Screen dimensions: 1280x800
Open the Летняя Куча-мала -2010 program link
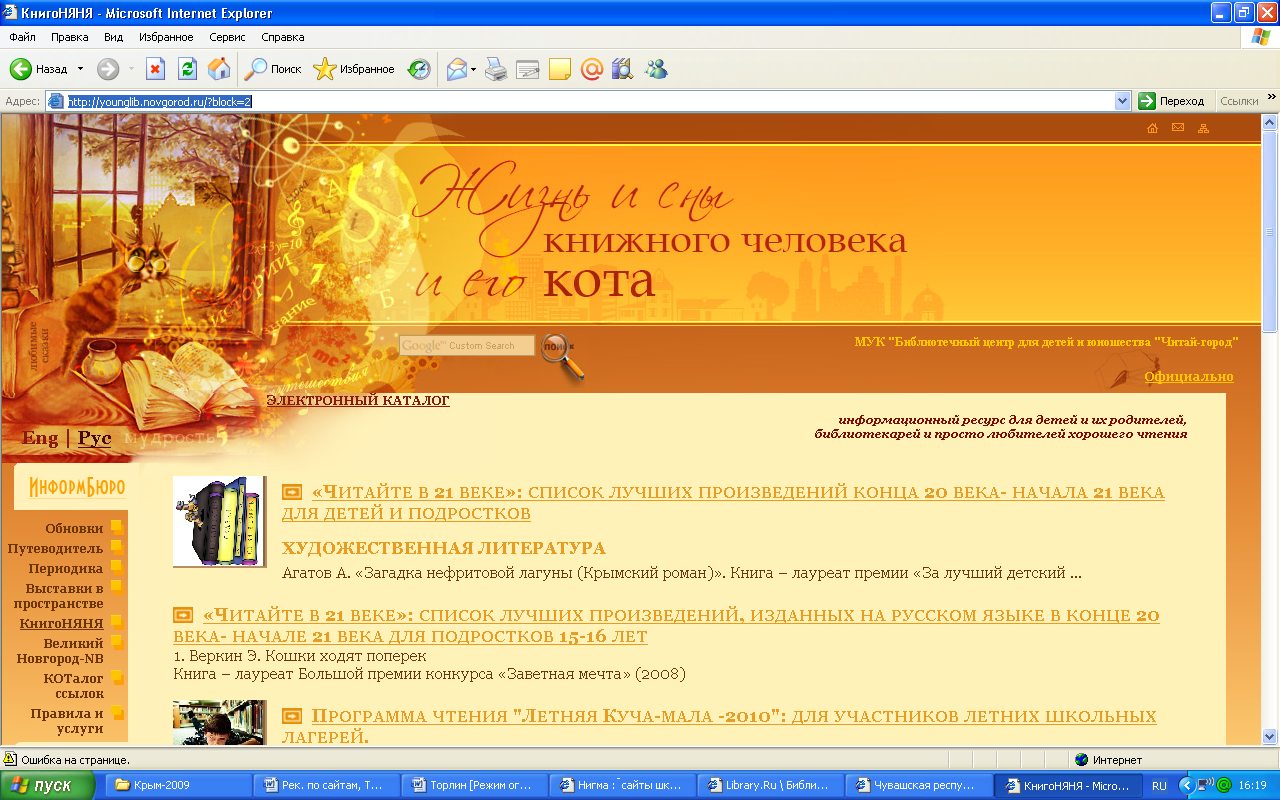tap(719, 727)
